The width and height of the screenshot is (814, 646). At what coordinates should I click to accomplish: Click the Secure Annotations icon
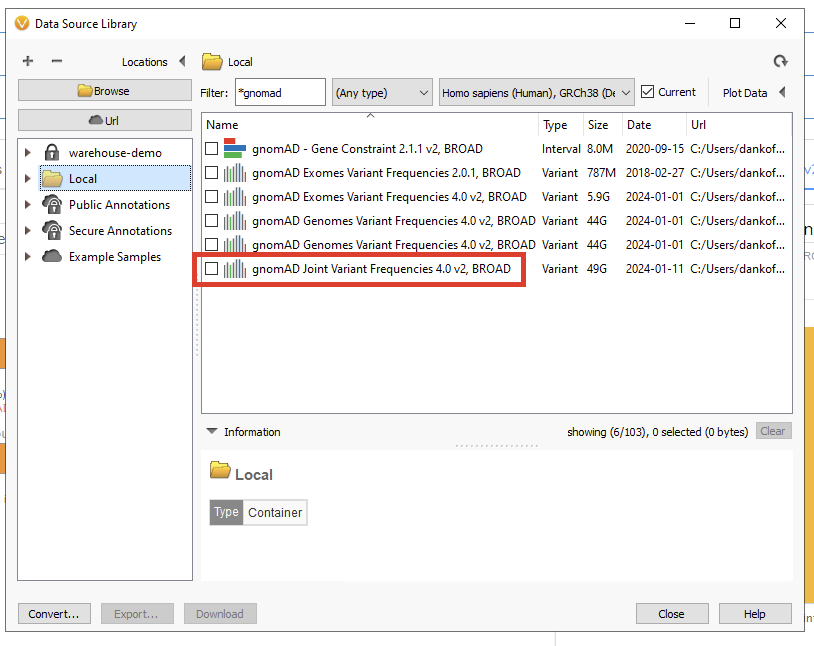click(x=52, y=230)
